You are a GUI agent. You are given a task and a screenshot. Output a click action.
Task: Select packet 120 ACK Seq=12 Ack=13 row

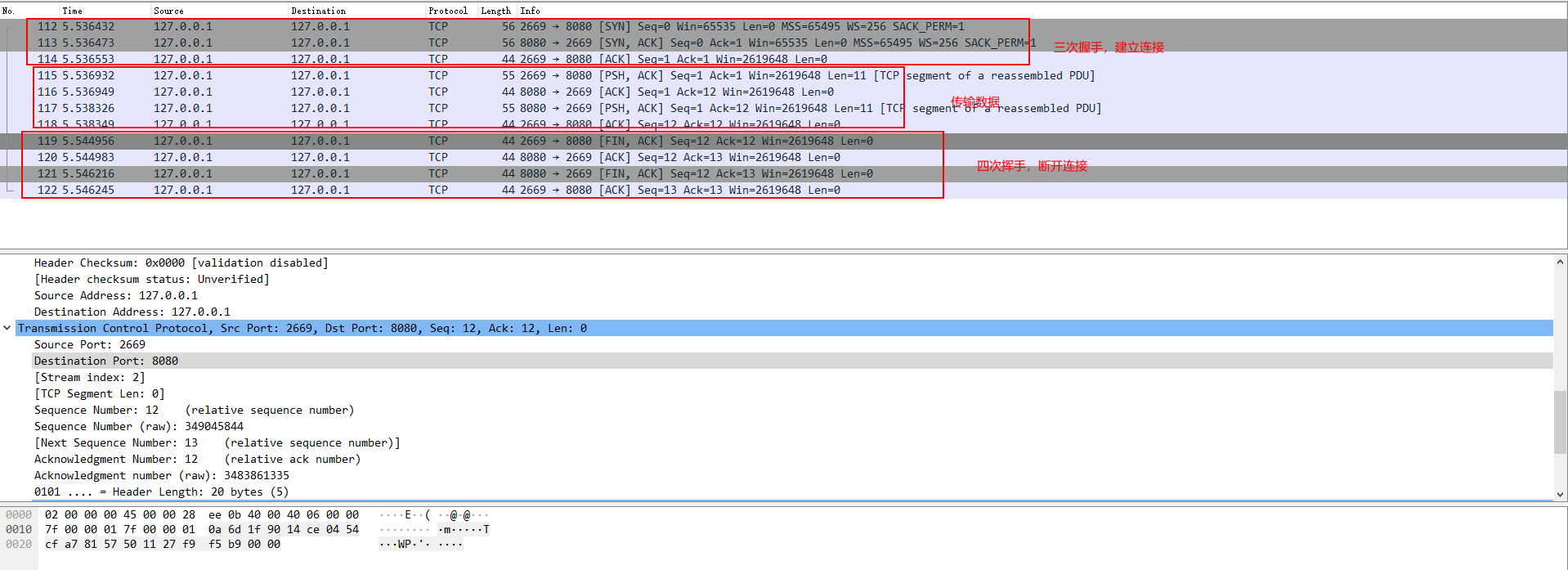[783, 157]
